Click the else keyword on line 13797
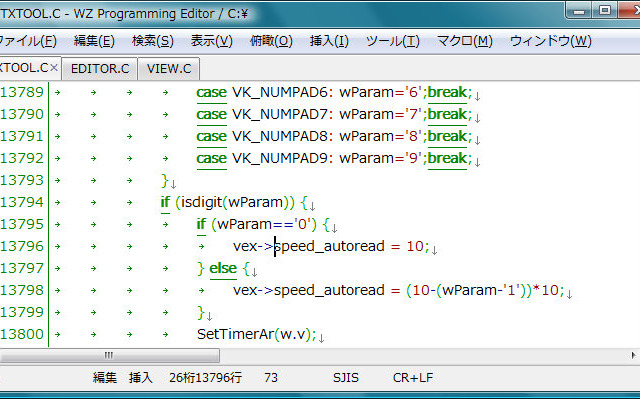This screenshot has width=640, height=399. click(223, 268)
